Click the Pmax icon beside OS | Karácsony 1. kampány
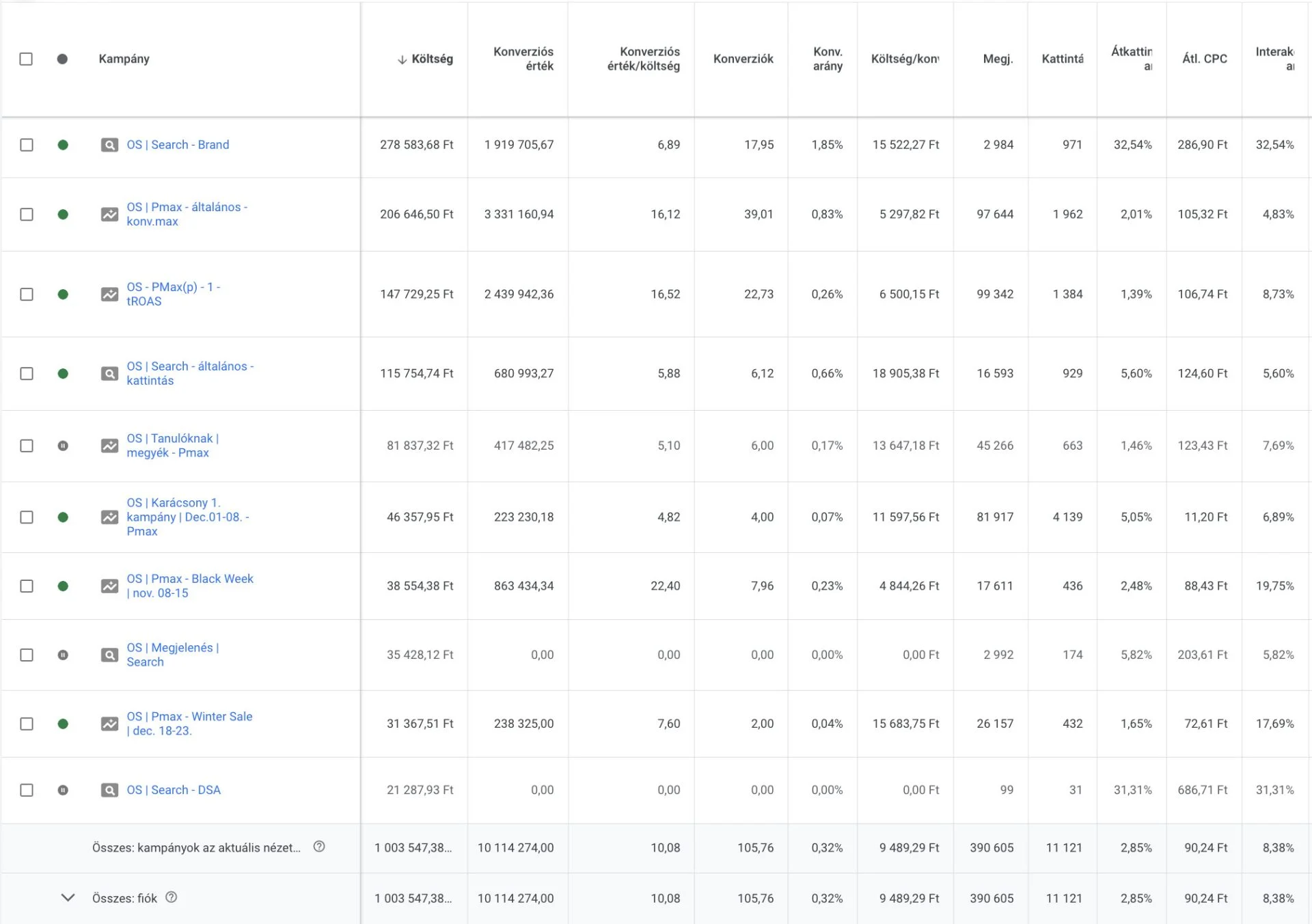Screen dimensions: 1312x924 click(109, 517)
